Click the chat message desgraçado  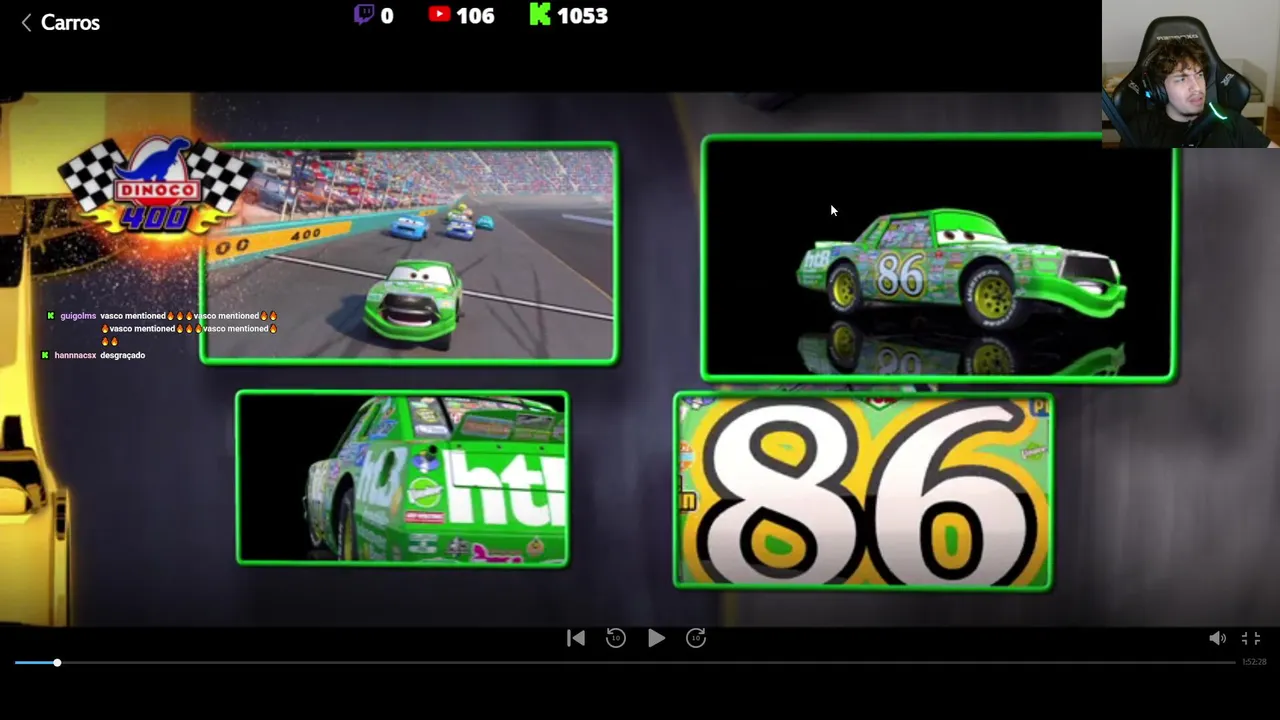tap(123, 355)
